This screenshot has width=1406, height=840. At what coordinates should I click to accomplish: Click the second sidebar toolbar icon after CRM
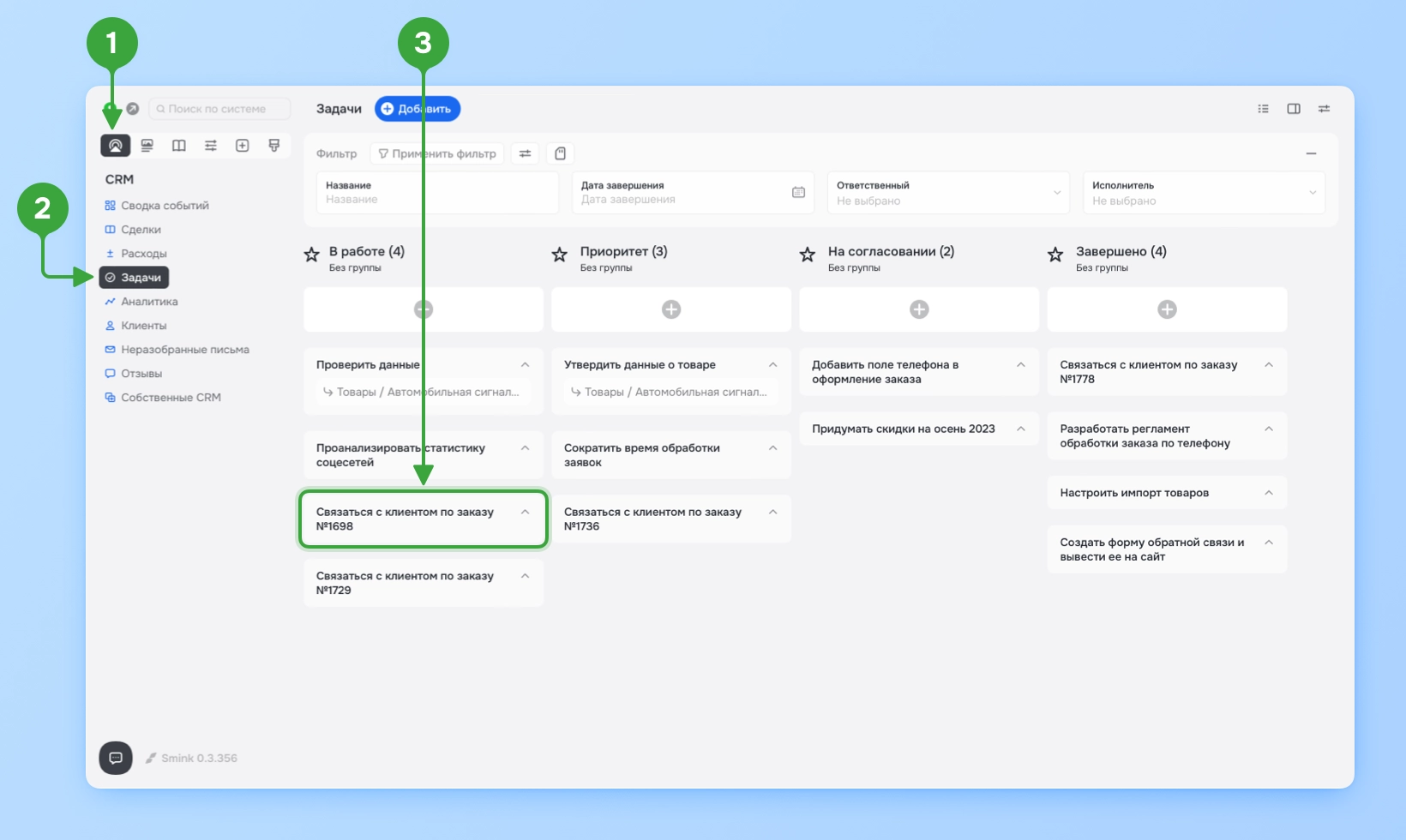(147, 146)
